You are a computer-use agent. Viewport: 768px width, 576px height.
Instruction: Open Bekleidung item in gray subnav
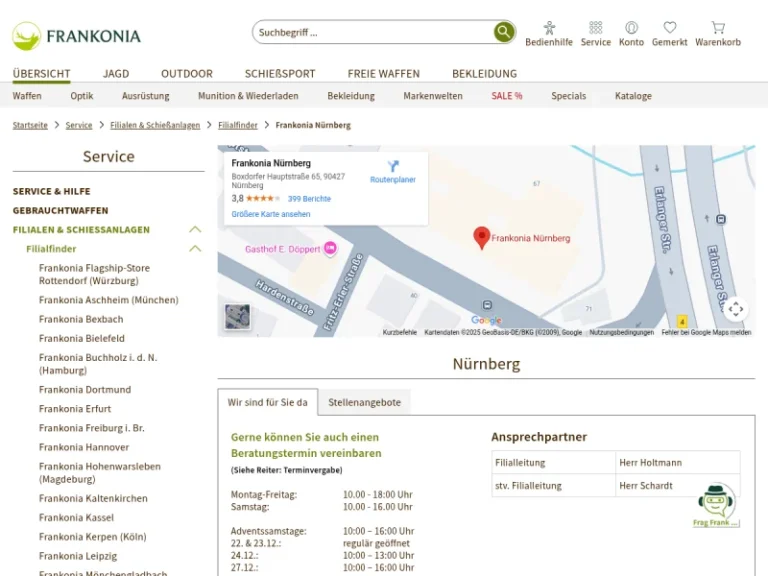tap(351, 96)
